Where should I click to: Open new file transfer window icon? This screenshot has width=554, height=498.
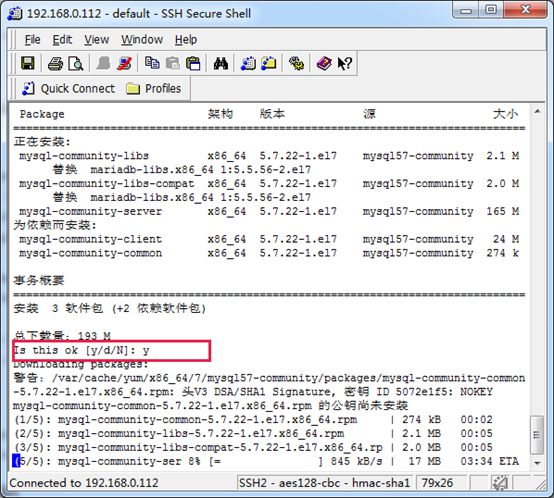(x=269, y=64)
